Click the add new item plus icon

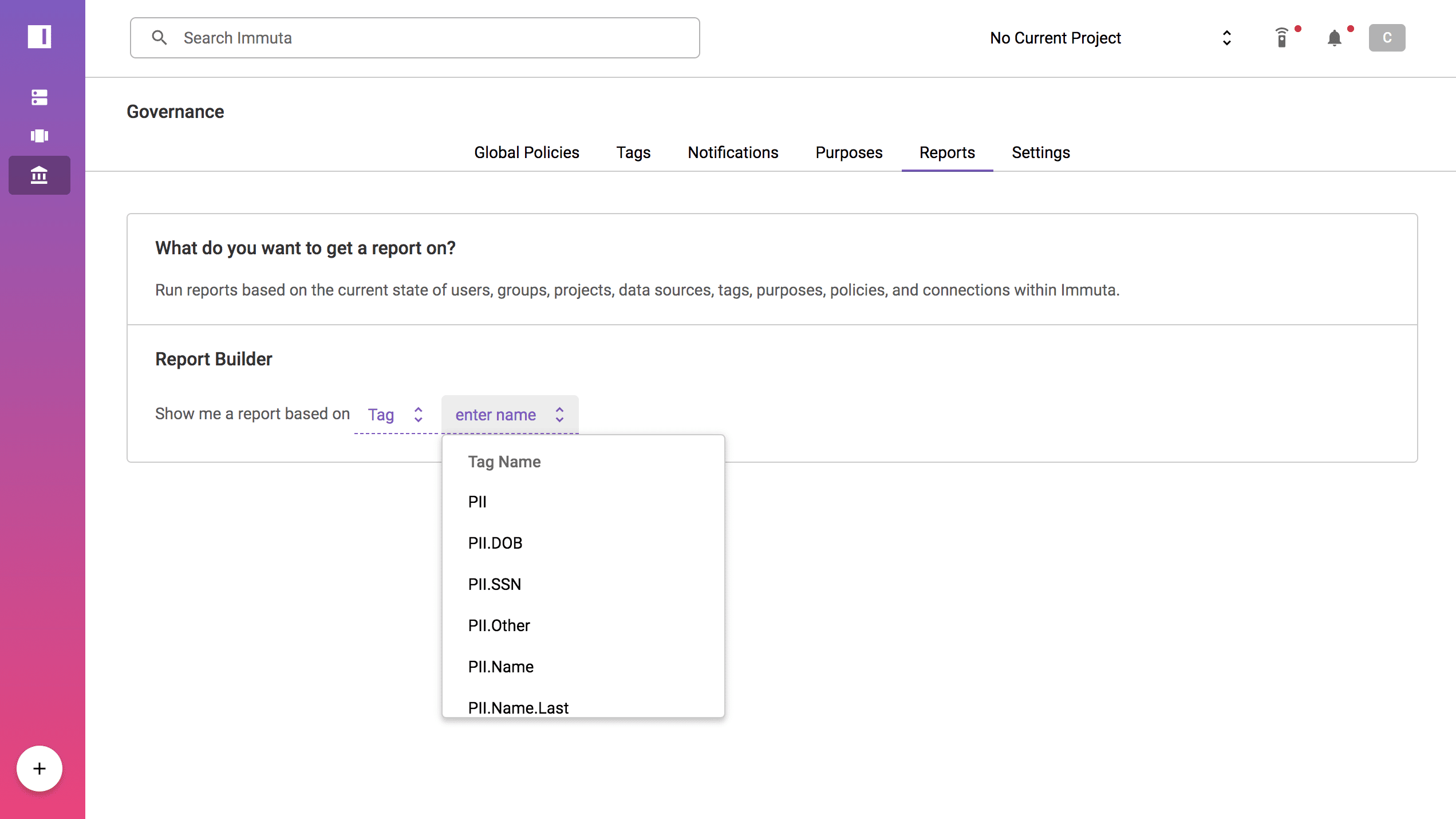[x=40, y=768]
